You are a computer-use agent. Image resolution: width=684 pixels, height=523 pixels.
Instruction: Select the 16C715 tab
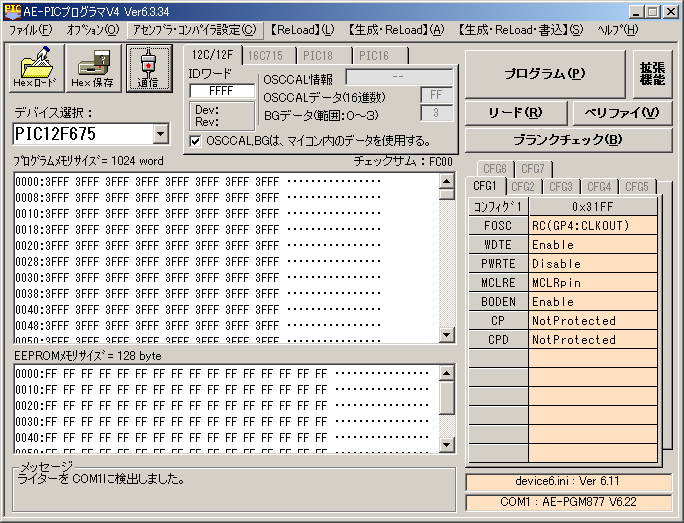coord(265,56)
